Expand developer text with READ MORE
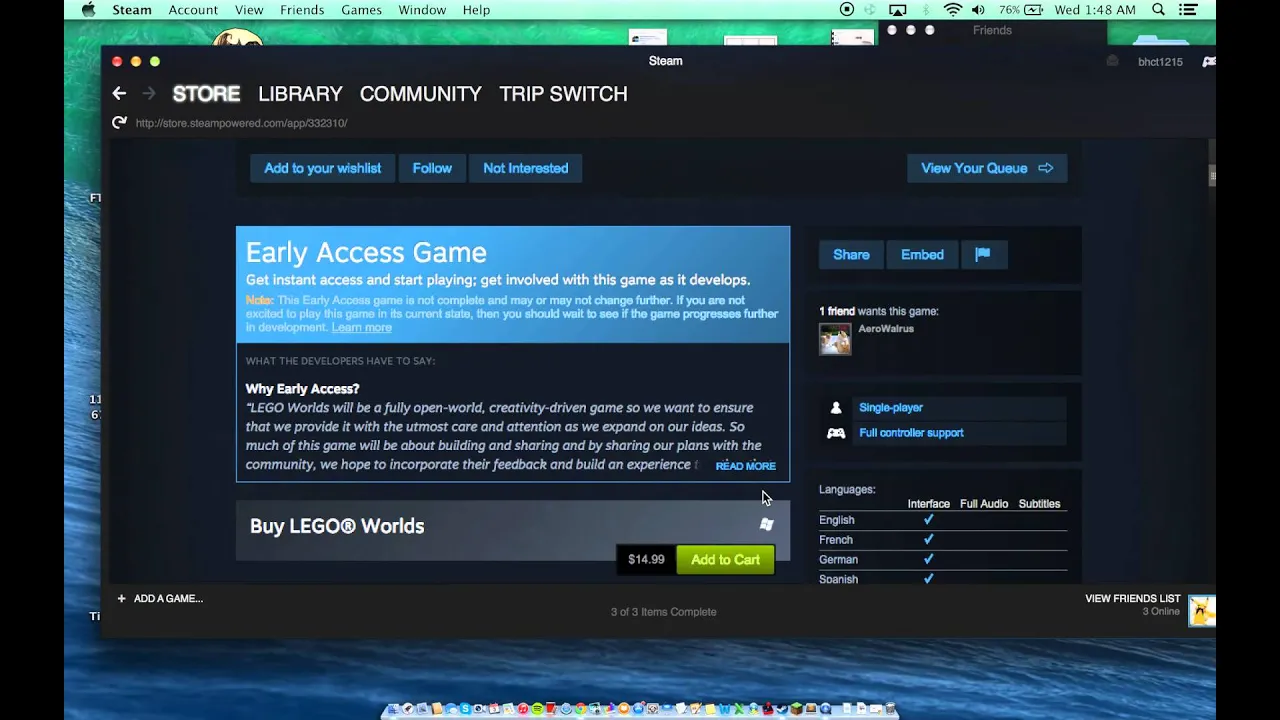 pyautogui.click(x=745, y=466)
